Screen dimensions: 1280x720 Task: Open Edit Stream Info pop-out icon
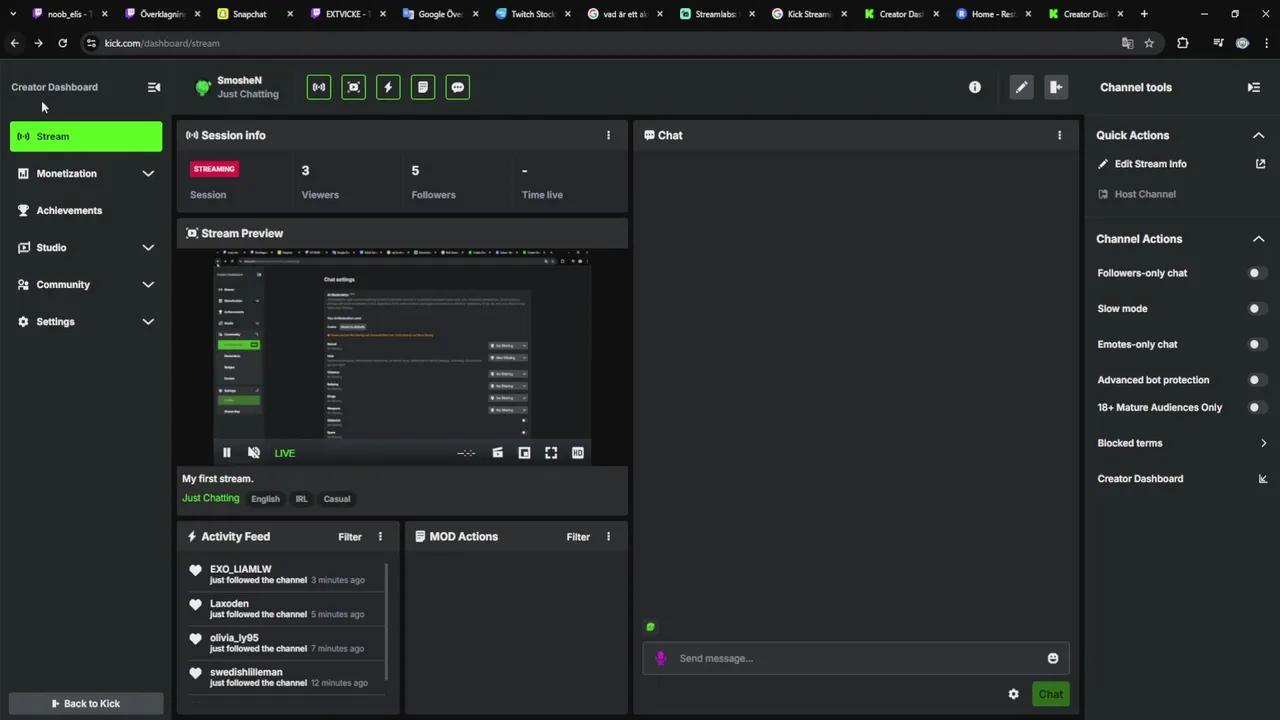point(1260,164)
